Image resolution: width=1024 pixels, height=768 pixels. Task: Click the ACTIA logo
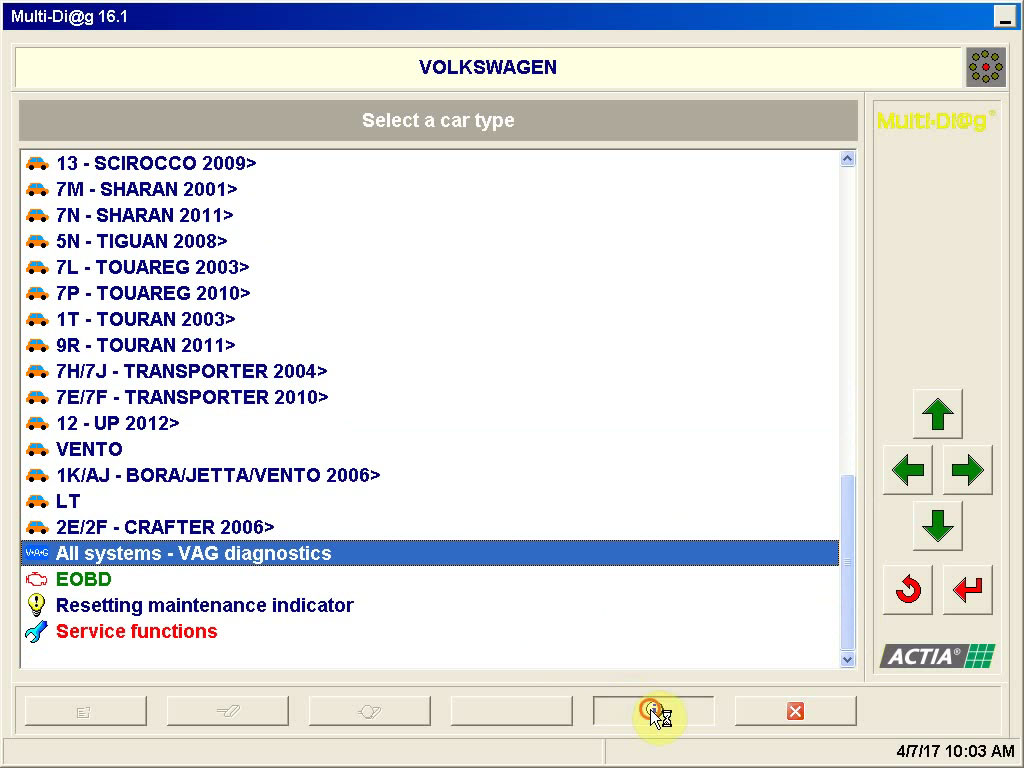coord(937,656)
